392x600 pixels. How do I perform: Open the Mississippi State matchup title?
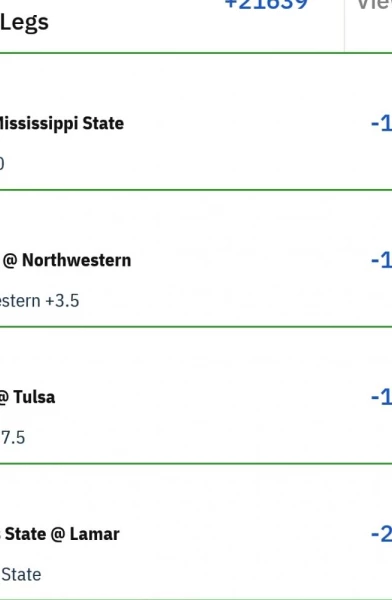point(62,124)
